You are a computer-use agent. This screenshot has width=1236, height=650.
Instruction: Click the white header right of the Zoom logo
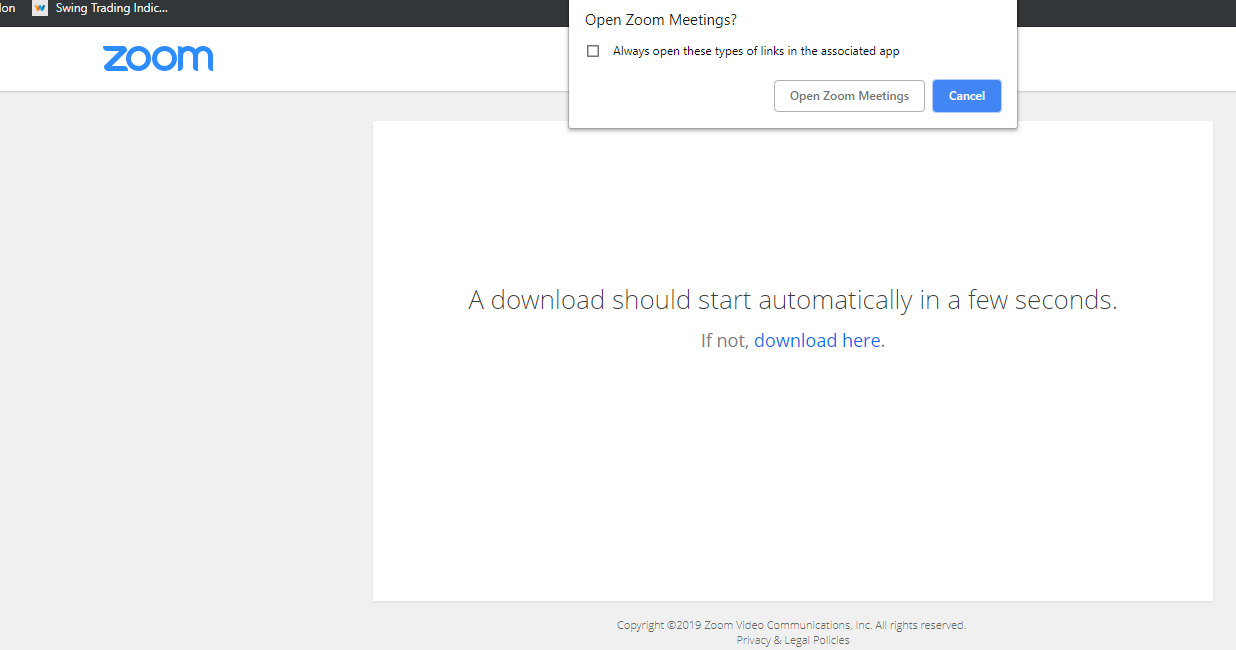click(400, 58)
